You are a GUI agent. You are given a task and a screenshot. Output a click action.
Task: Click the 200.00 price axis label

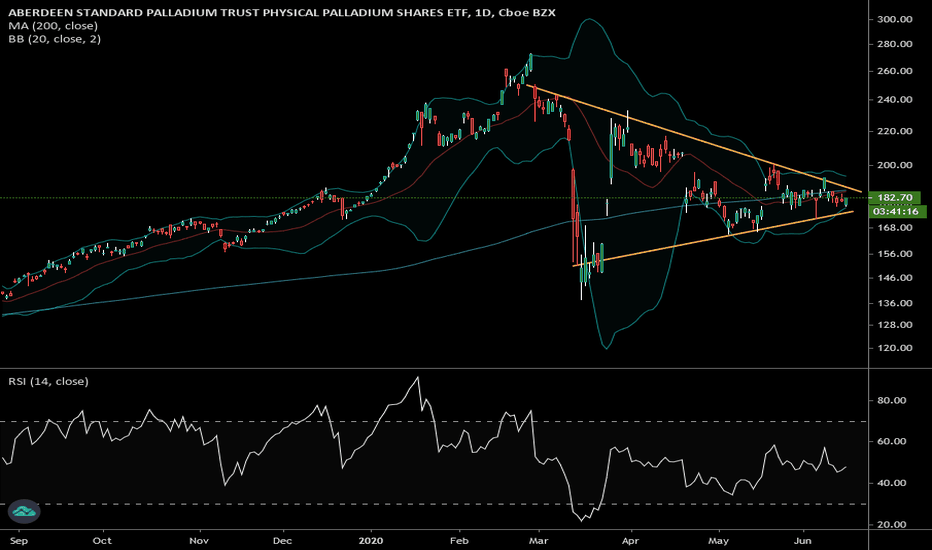click(x=895, y=165)
